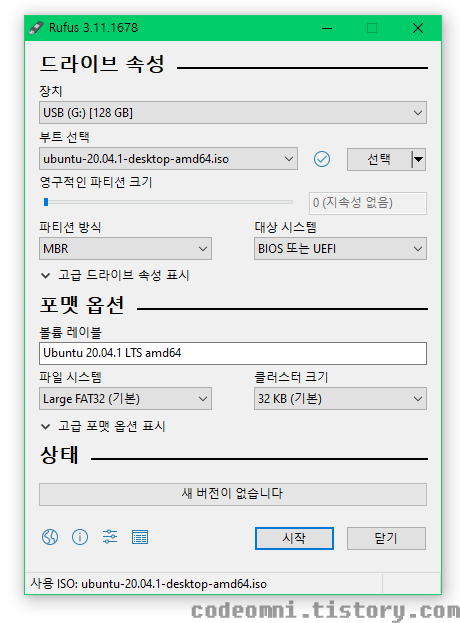Open the arrow next to 선택 button
The width and height of the screenshot is (460, 623).
(418, 160)
